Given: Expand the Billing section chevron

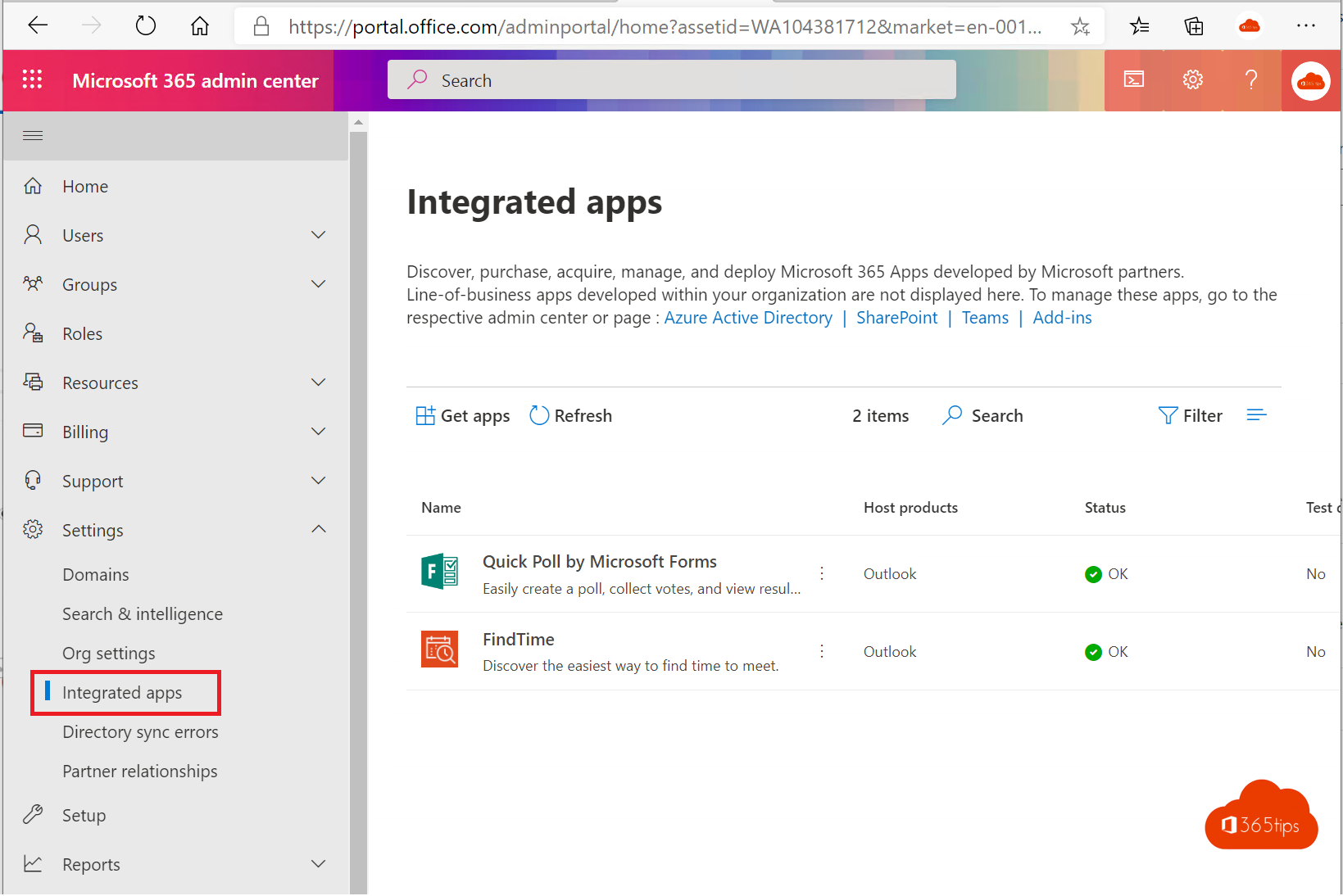Looking at the screenshot, I should tap(319, 432).
